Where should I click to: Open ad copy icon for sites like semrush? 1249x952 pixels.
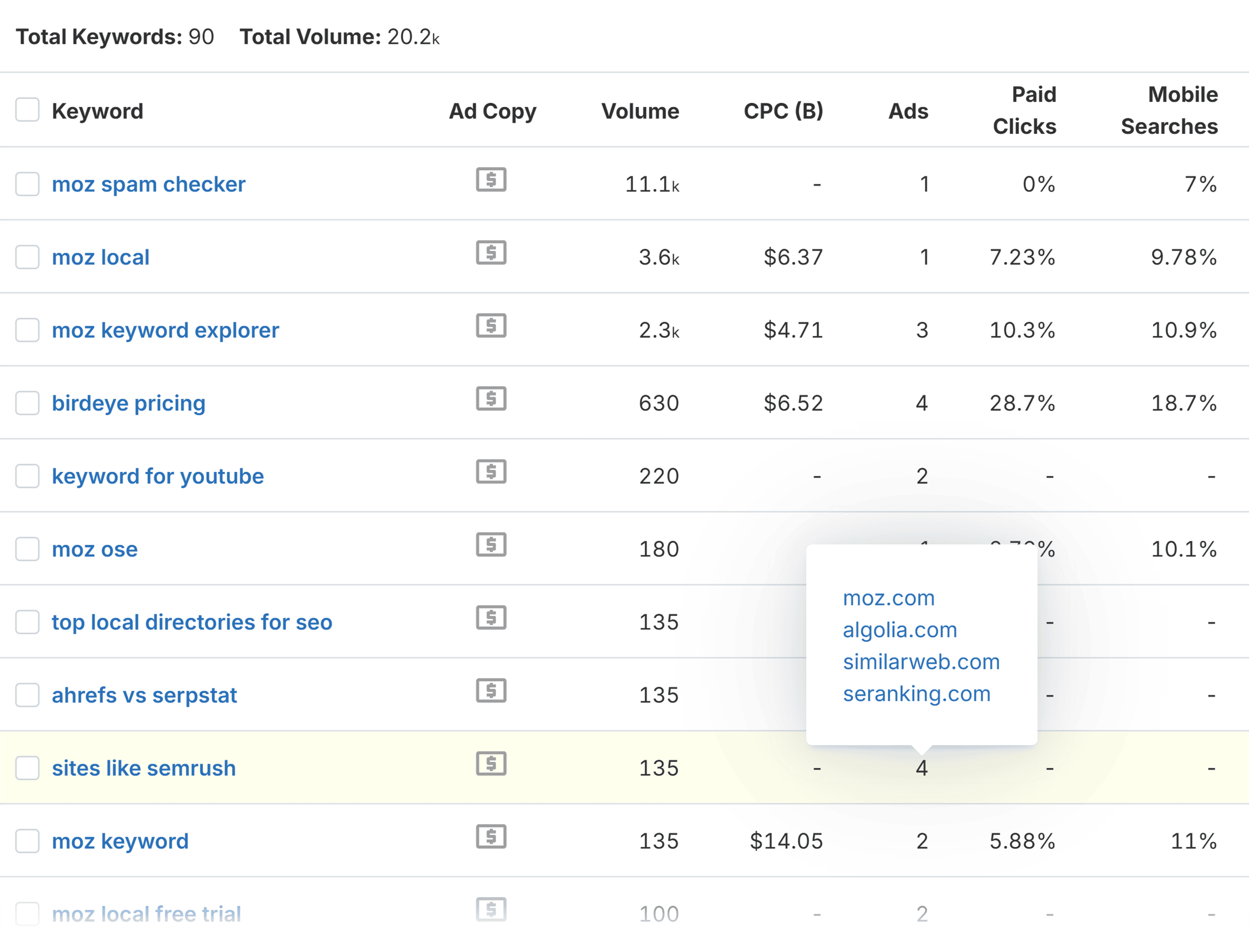pyautogui.click(x=491, y=764)
